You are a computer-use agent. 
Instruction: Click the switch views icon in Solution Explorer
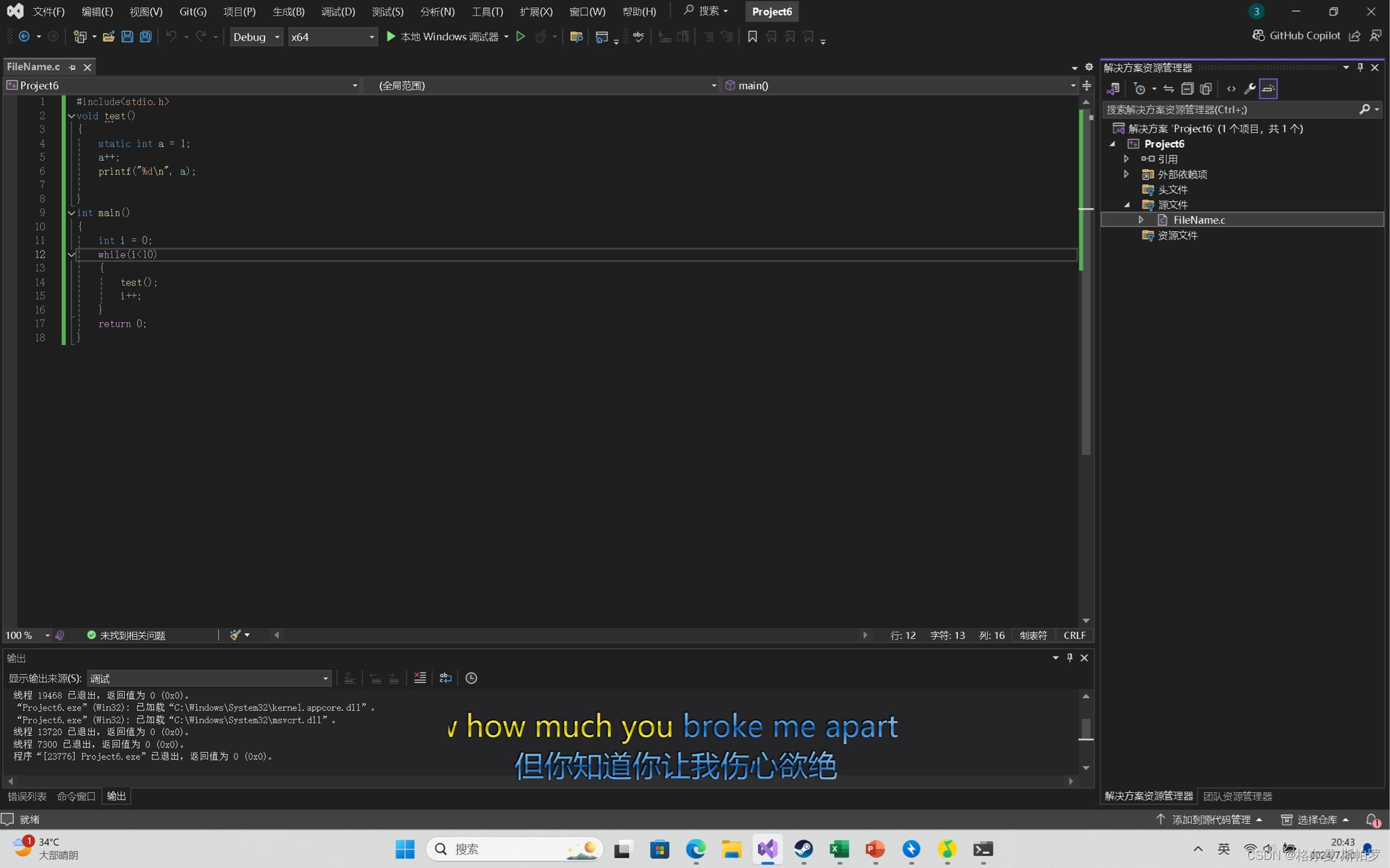pos(1113,89)
